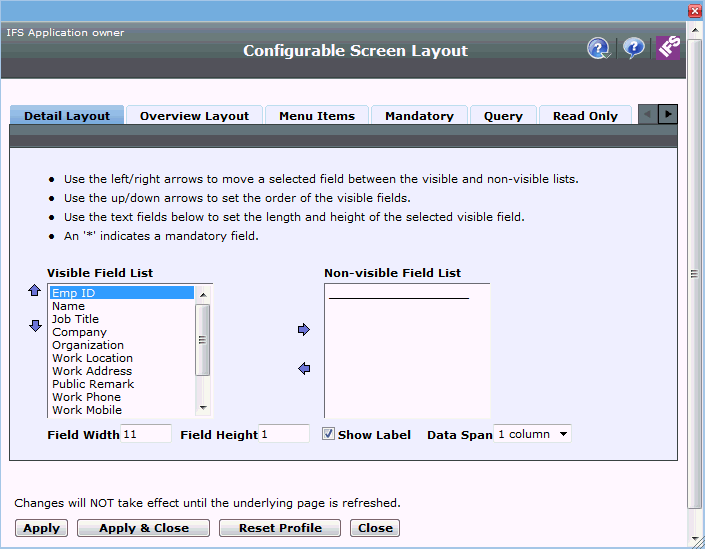
Task: Toggle the Show Label checkbox
Action: point(328,434)
